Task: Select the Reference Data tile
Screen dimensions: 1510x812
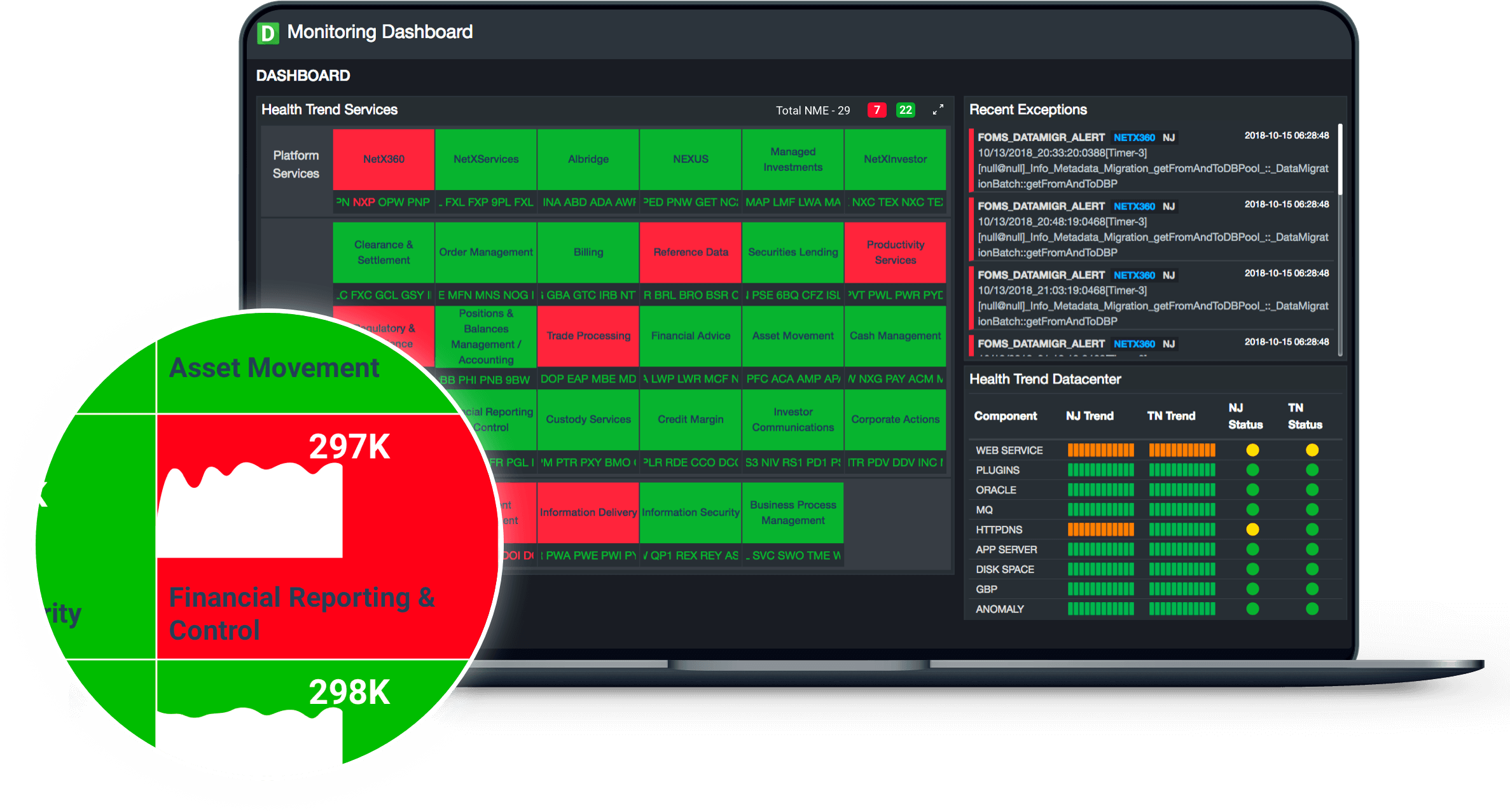Action: (690, 252)
